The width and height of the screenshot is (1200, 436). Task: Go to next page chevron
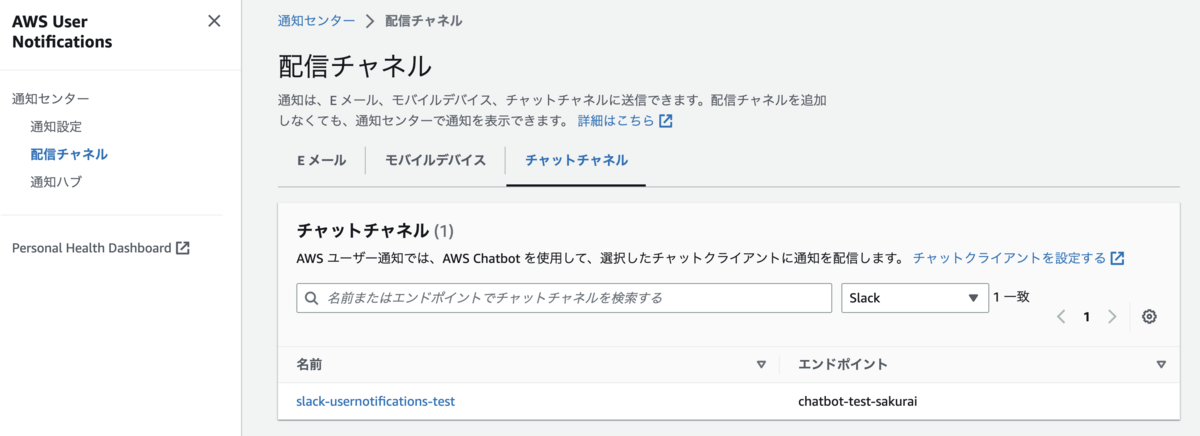[x=1112, y=317]
